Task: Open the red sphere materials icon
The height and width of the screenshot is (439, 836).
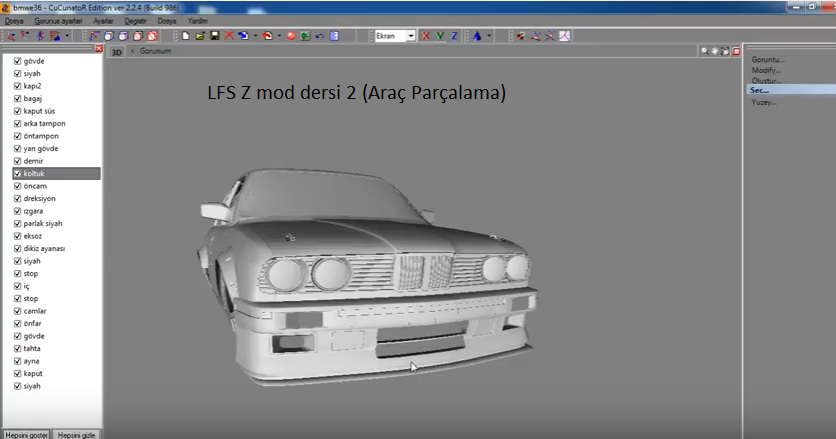Action: (x=291, y=36)
